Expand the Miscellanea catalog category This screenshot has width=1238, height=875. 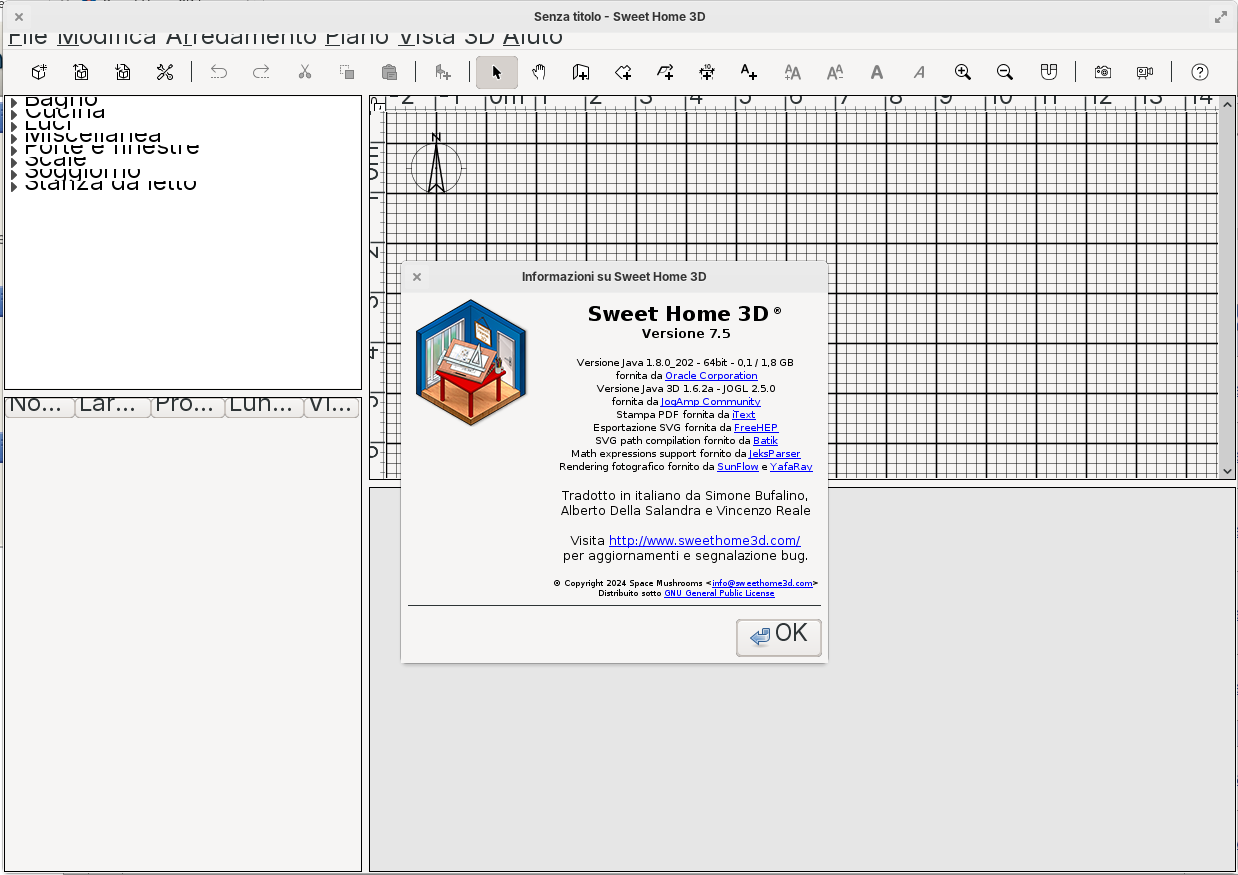(x=15, y=138)
